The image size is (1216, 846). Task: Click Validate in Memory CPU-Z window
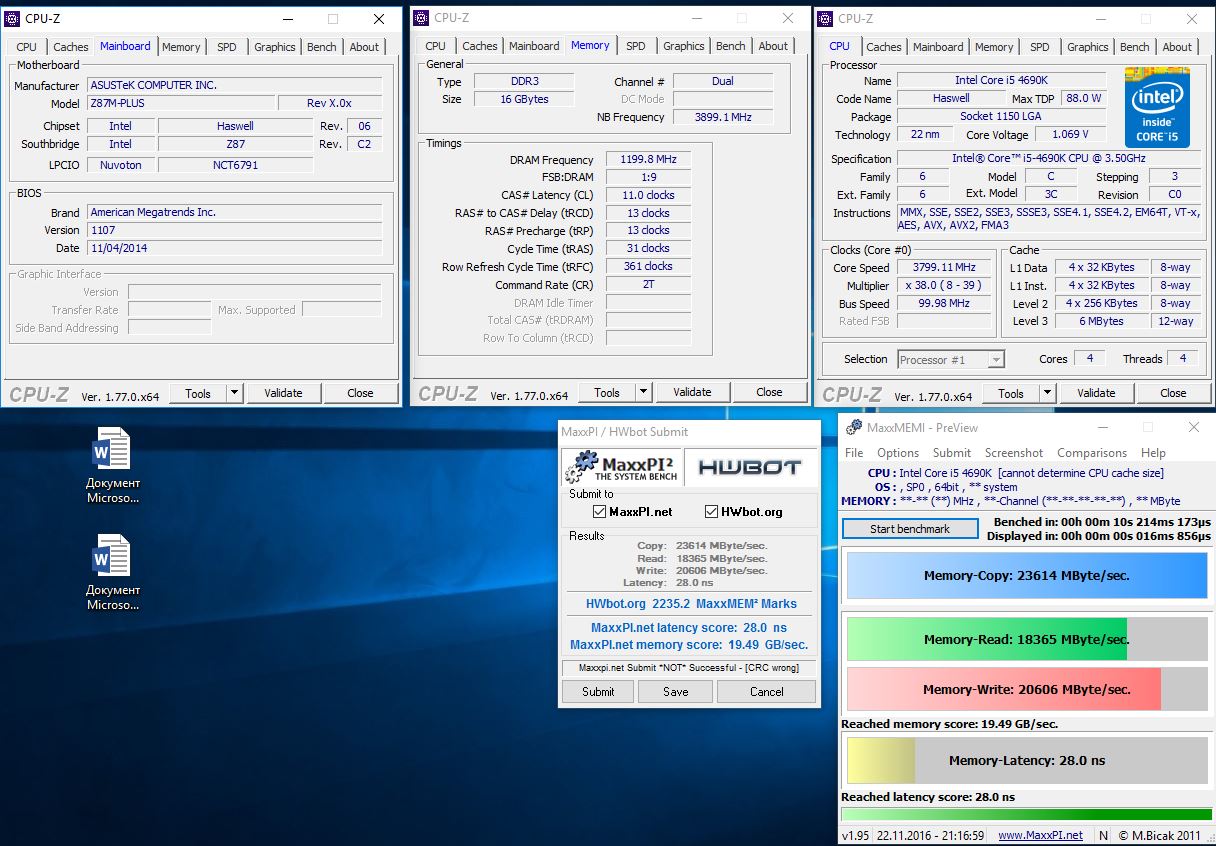point(692,392)
